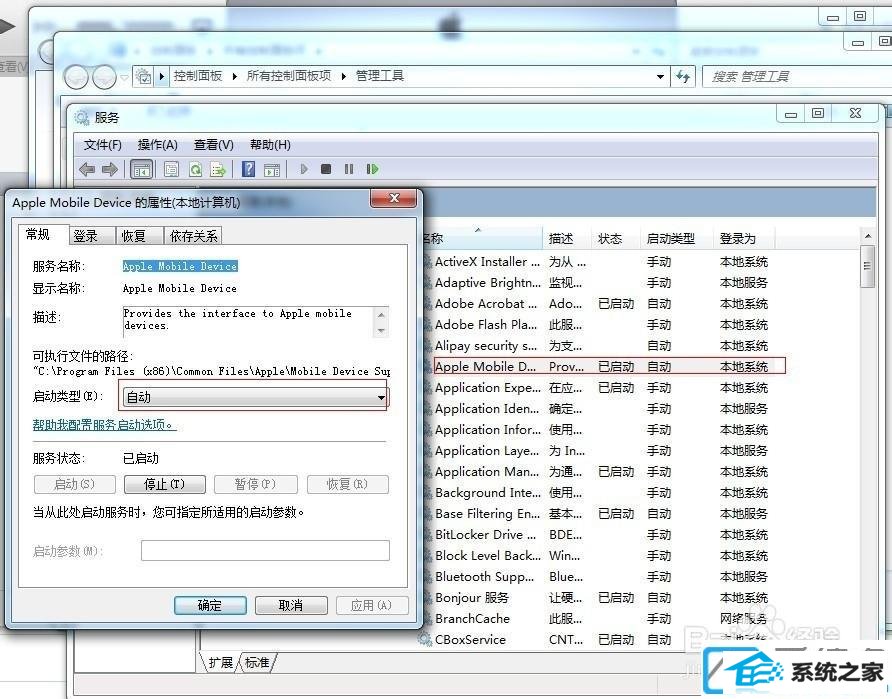
Task: Open the 帮助(H) menu
Action: 270,145
